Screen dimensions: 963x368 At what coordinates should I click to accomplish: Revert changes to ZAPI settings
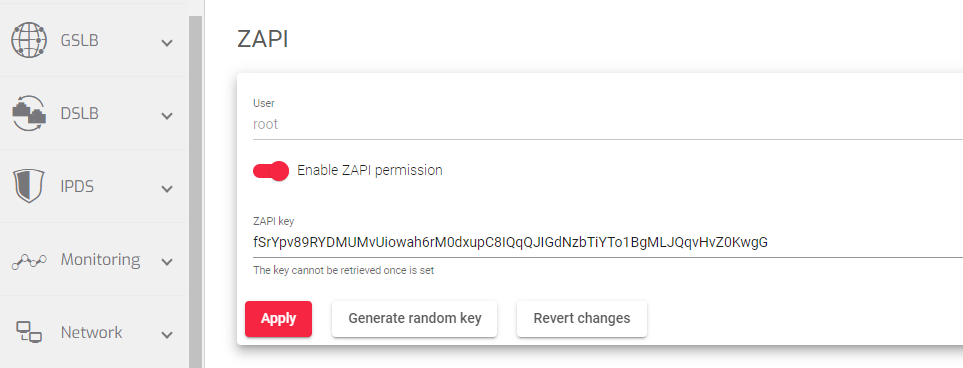[582, 319]
